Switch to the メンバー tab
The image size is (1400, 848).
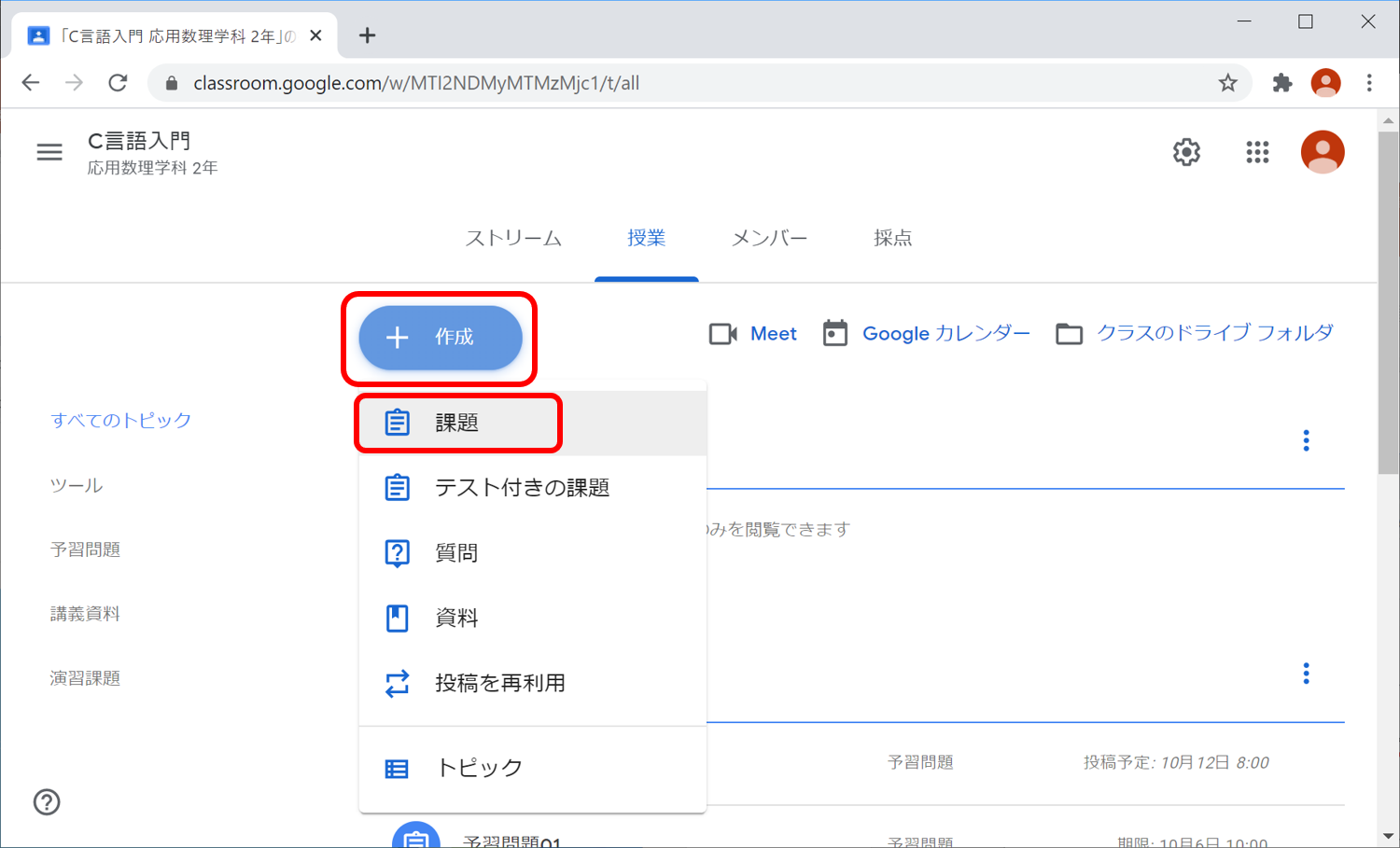pos(769,239)
